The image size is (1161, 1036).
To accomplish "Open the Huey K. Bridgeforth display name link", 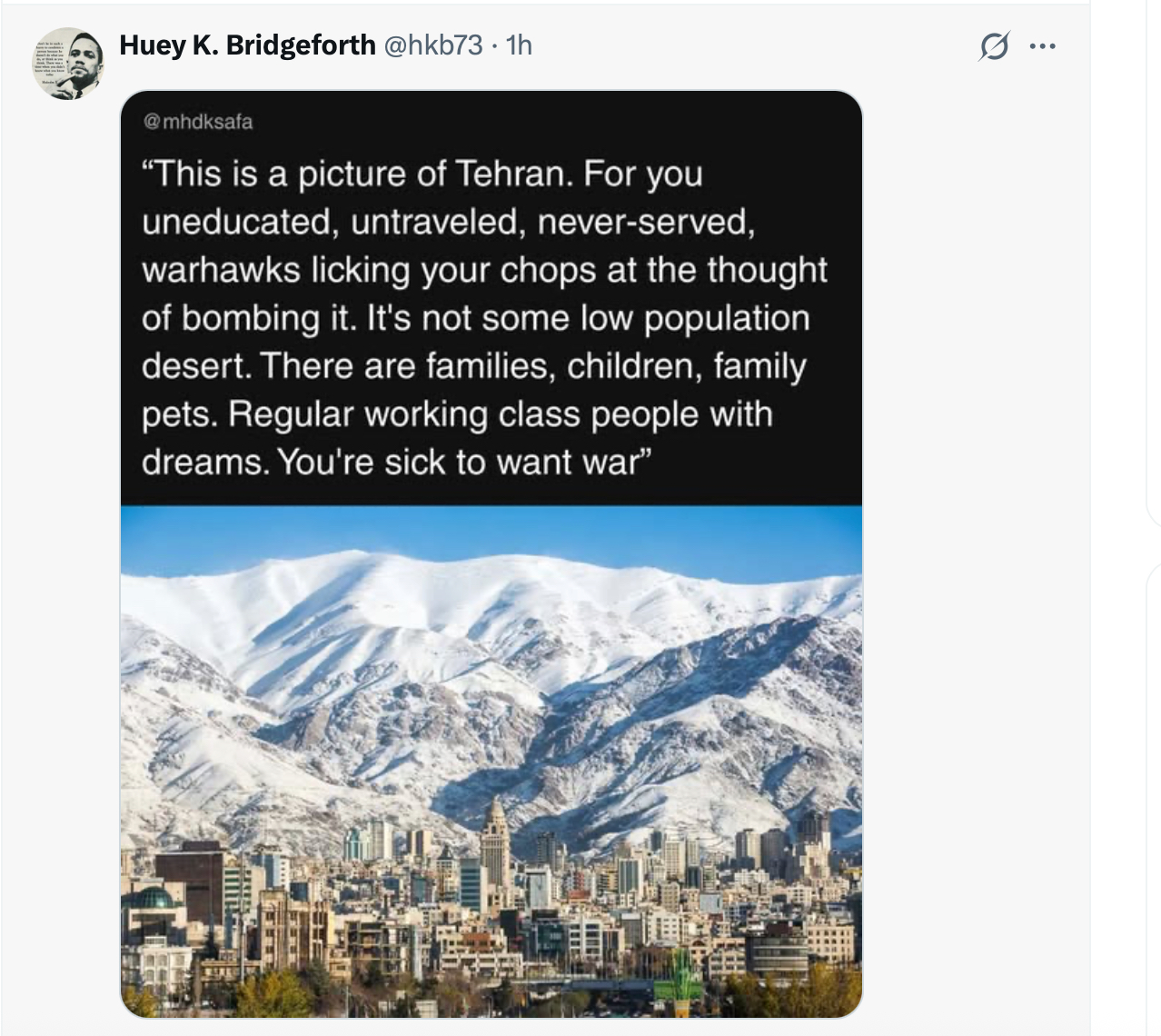I will 247,45.
